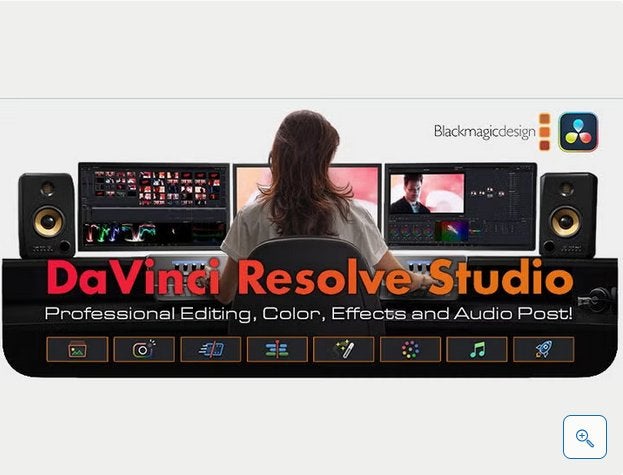Click the Fusion magic wand icon
This screenshot has height=475, width=623.
(344, 349)
